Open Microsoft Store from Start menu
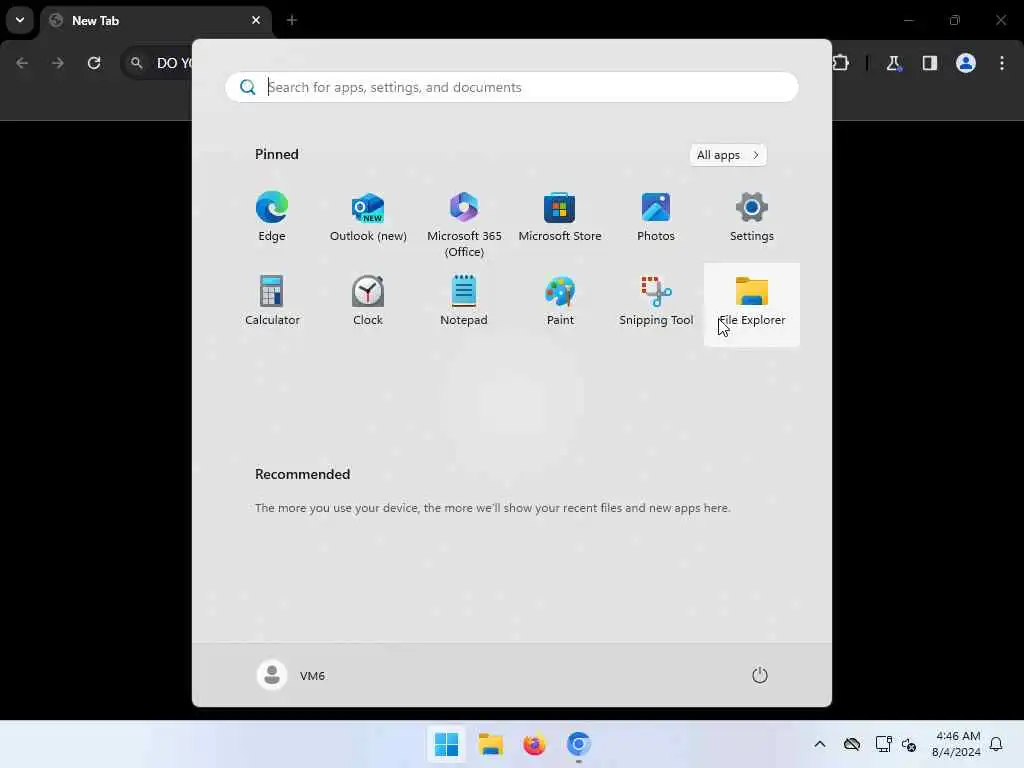The image size is (1024, 768). click(560, 217)
